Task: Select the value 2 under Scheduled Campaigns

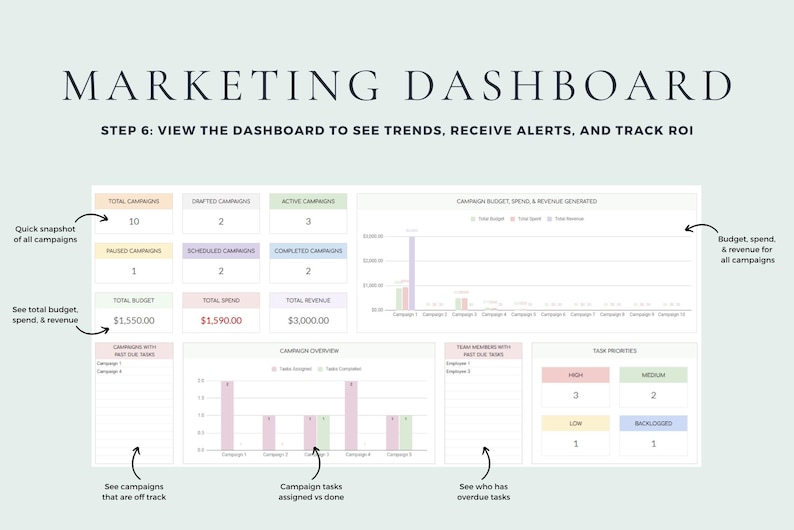Action: pos(221,271)
